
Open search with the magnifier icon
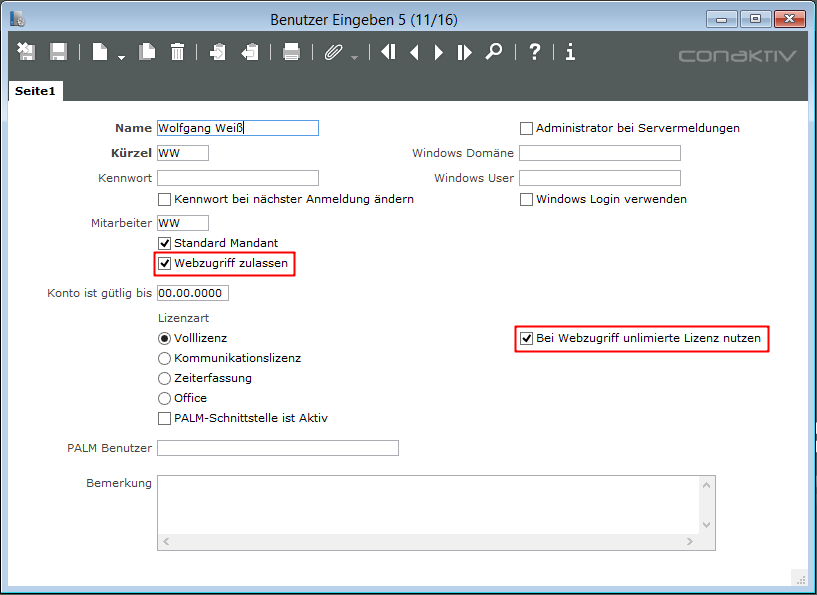[x=493, y=52]
